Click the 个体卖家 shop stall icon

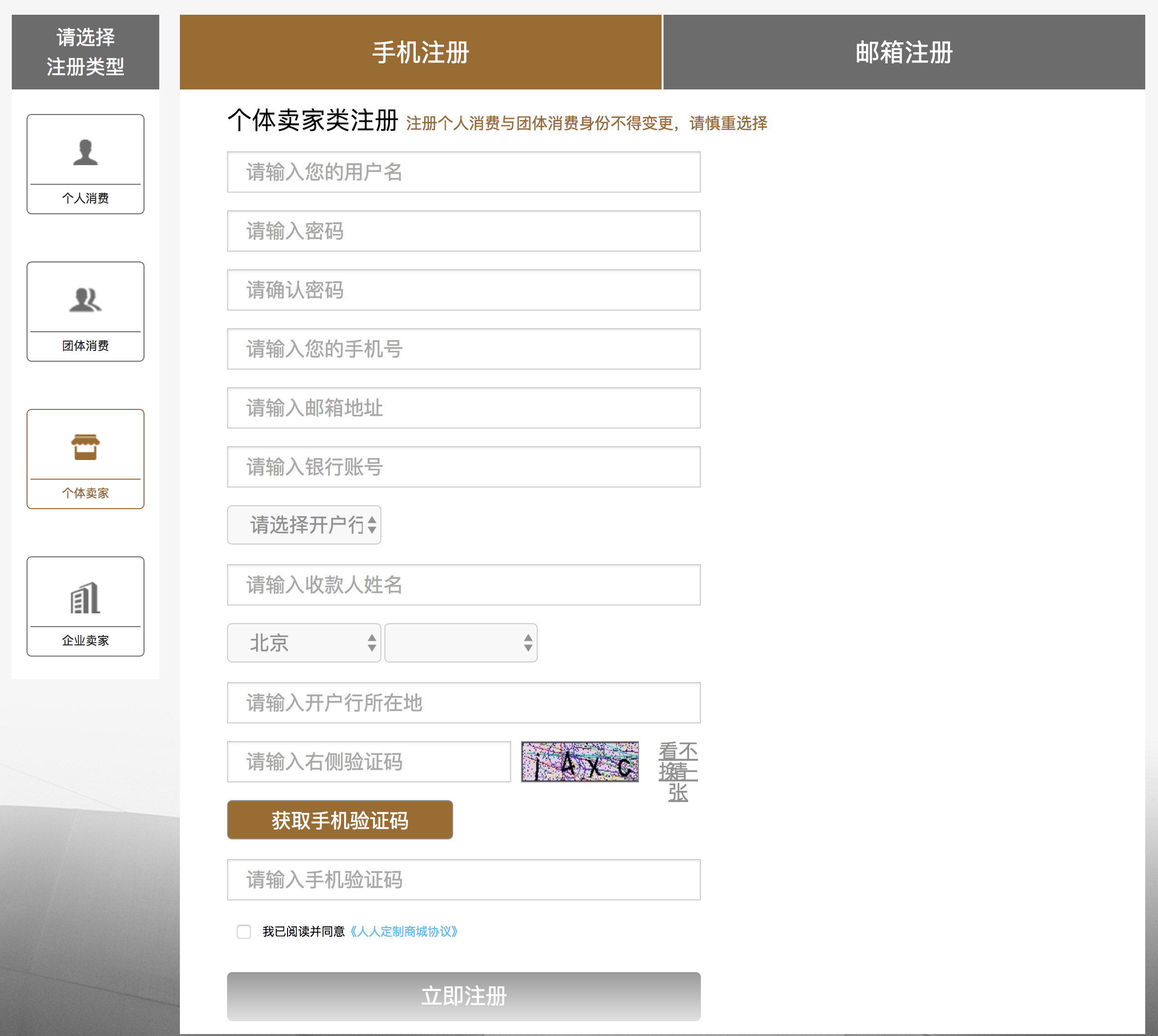pos(86,447)
